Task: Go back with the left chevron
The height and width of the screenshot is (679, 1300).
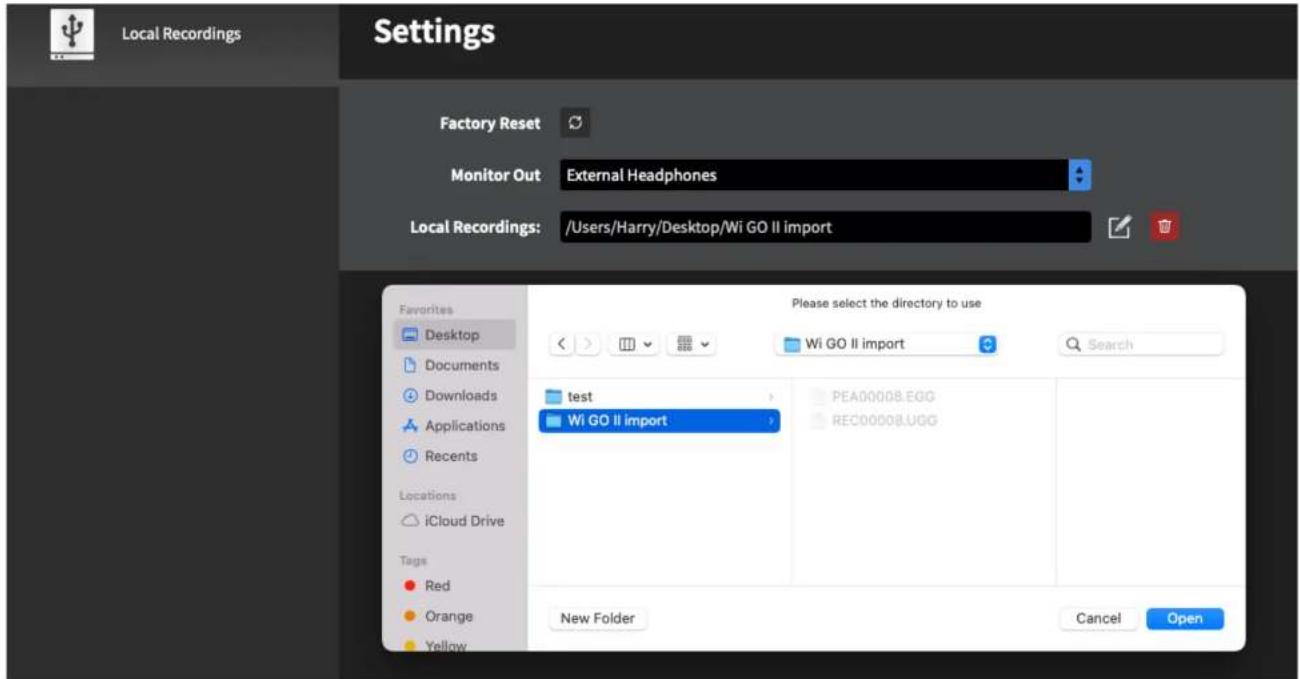Action: pos(562,344)
